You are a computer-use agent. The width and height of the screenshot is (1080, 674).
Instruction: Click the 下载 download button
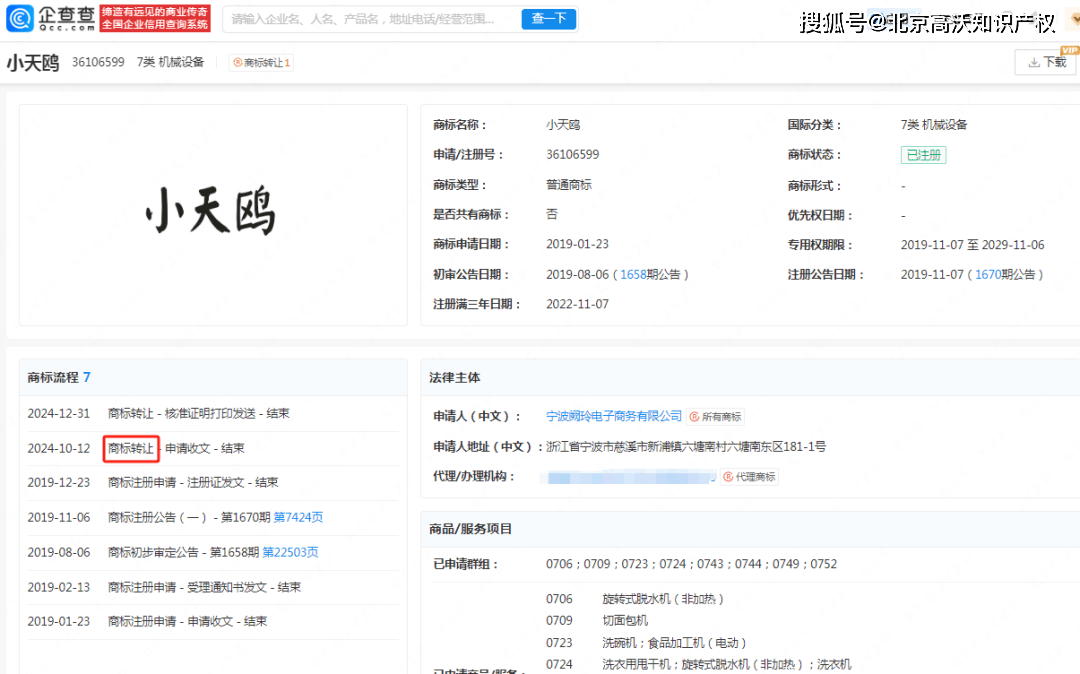pos(1046,62)
